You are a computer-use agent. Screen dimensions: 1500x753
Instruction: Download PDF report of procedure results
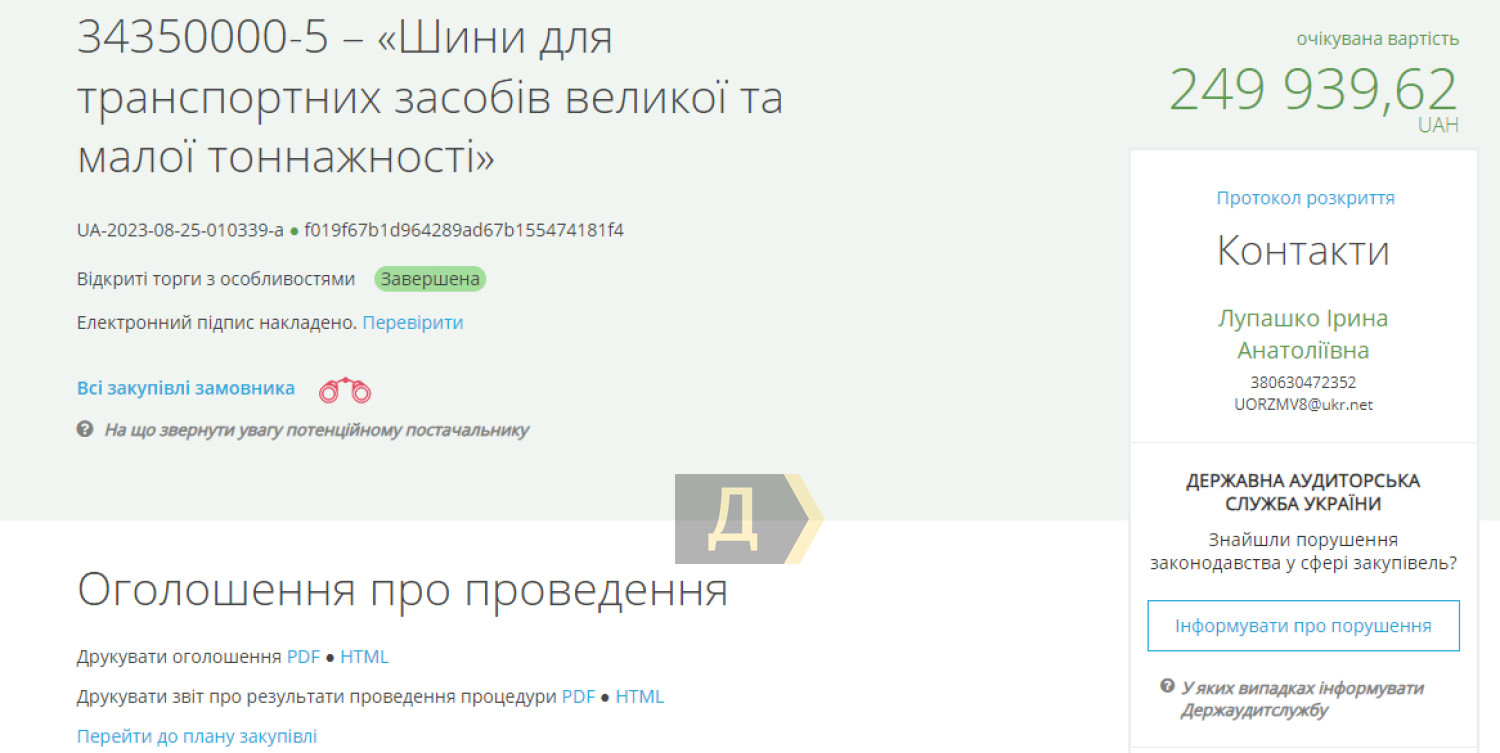pos(578,697)
